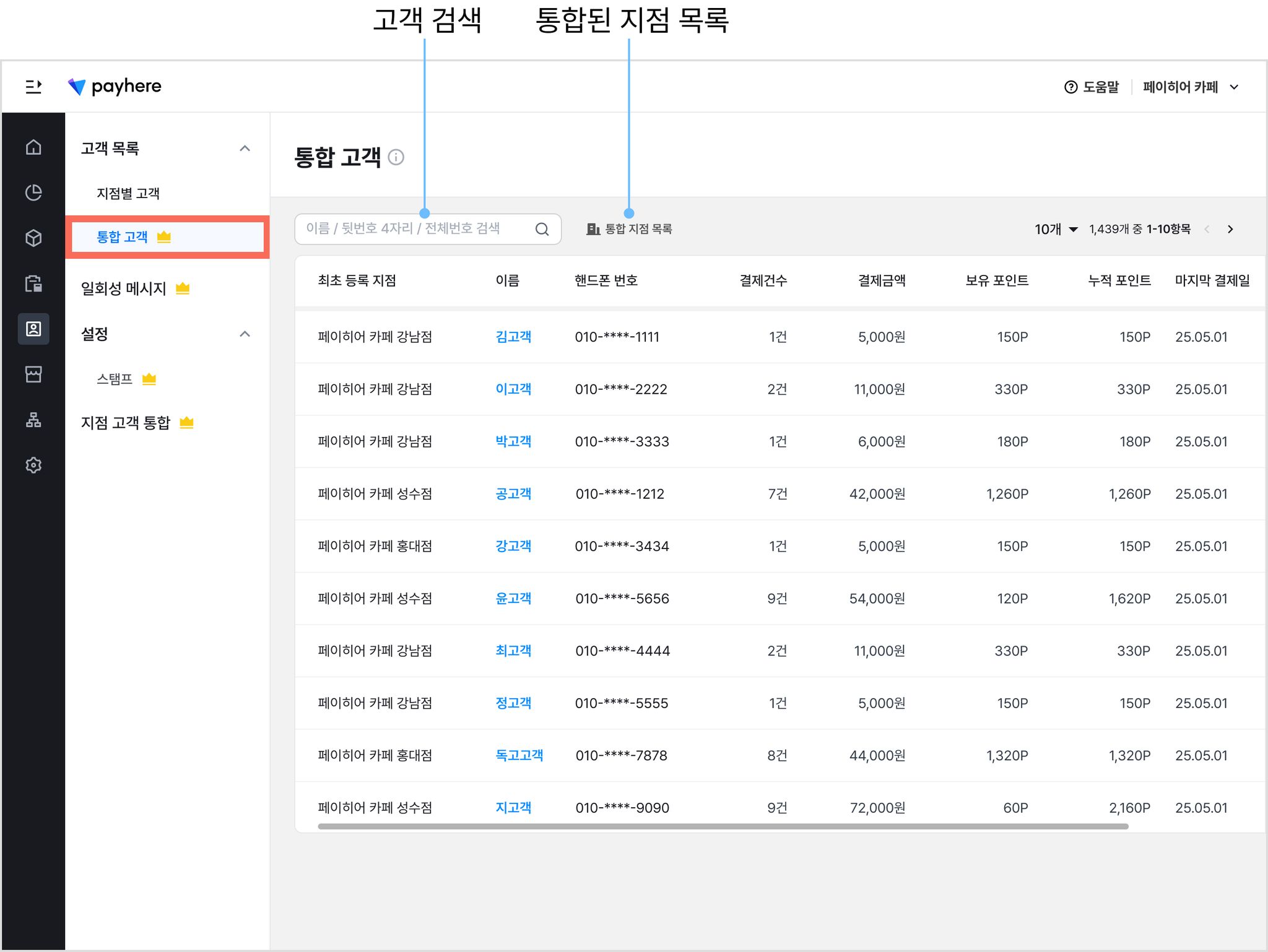Open the 10개 page size dropdown
This screenshot has height=952, width=1268.
[1056, 229]
